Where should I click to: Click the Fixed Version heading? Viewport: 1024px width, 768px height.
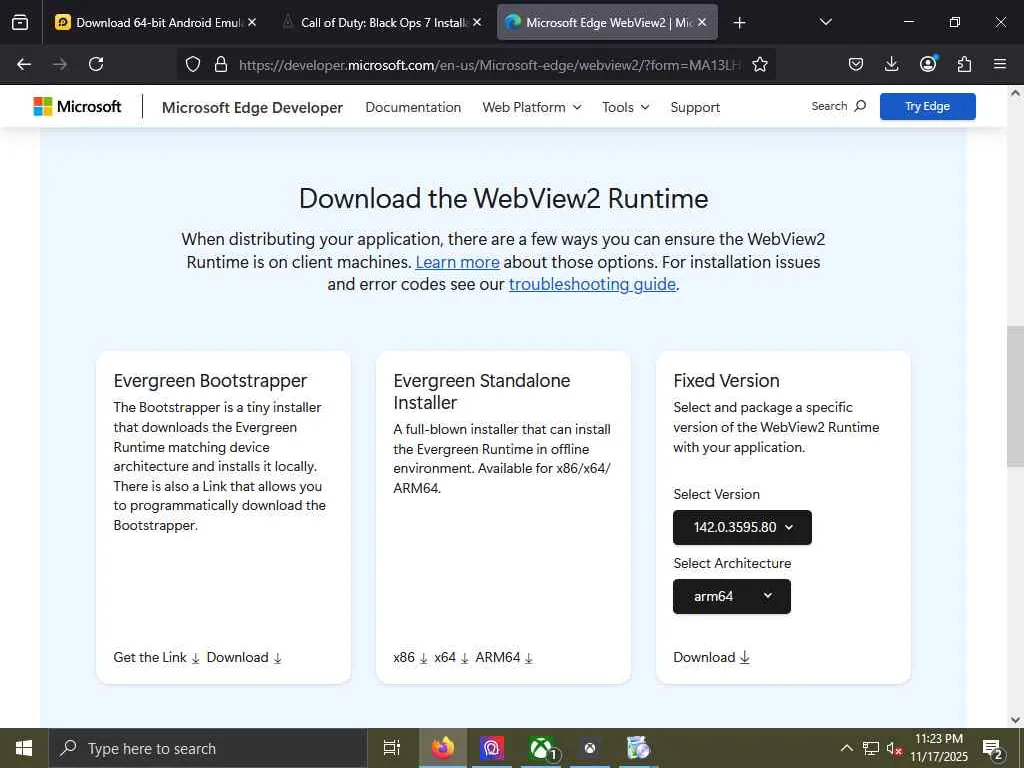[726, 380]
